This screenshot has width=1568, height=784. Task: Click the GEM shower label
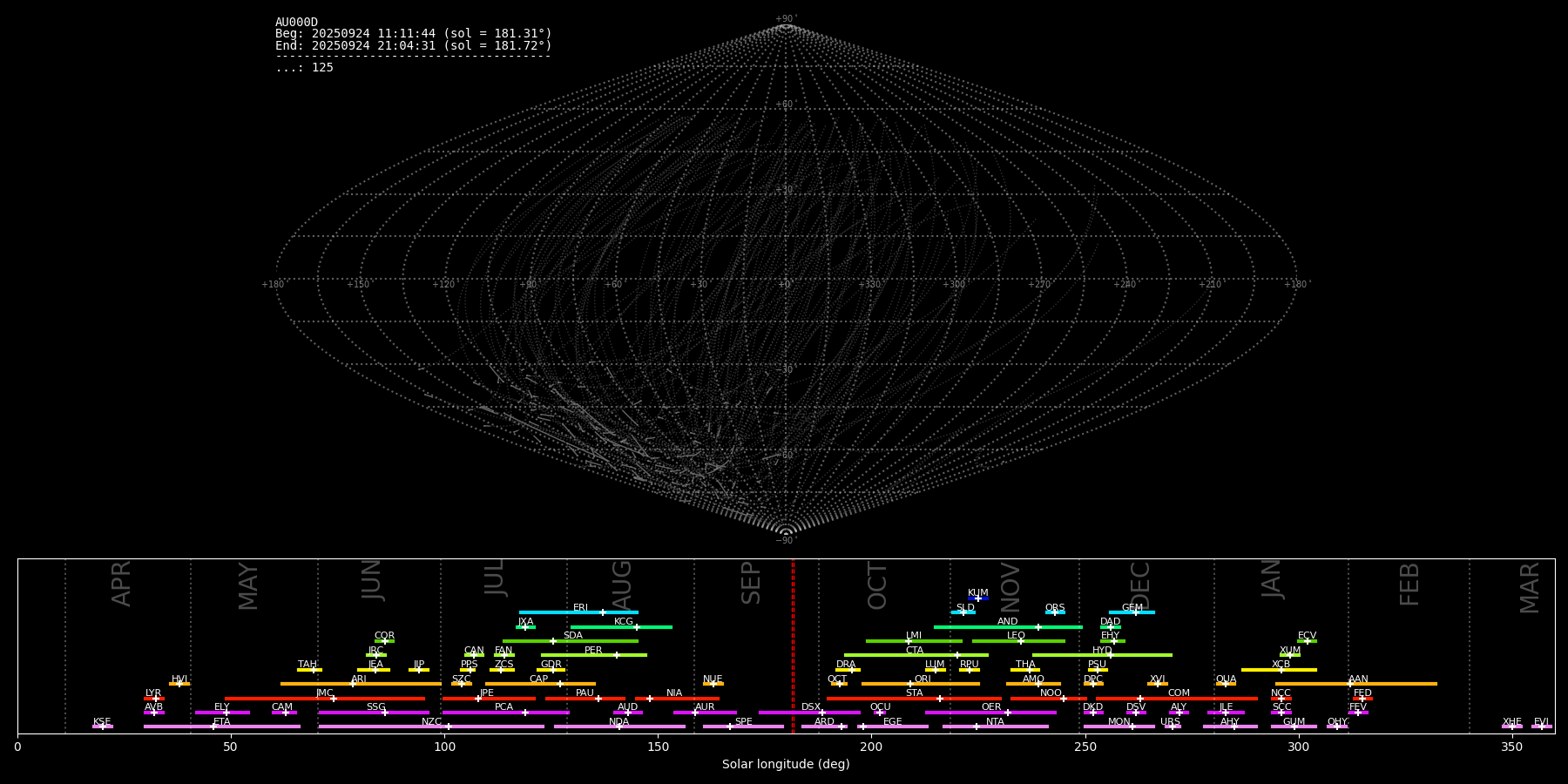pyautogui.click(x=1132, y=608)
